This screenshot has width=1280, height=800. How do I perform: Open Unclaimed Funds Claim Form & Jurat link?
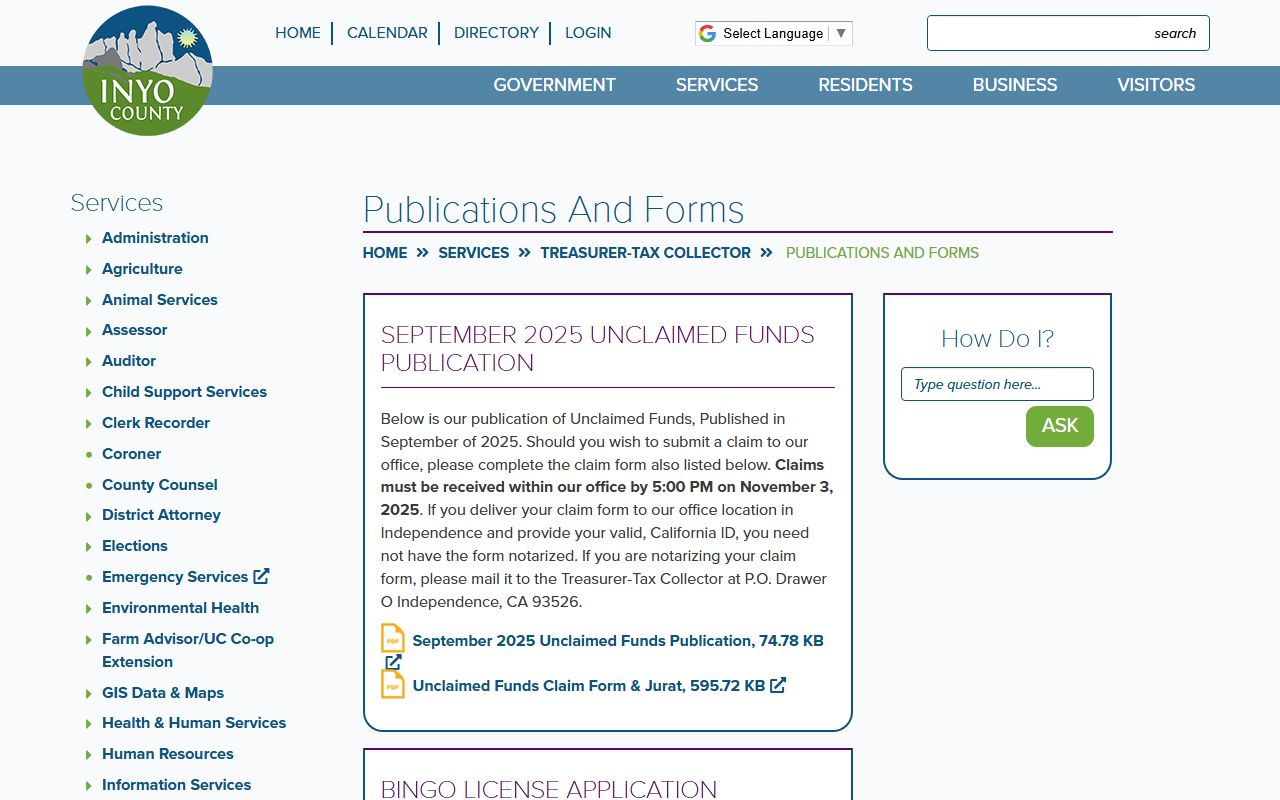click(x=589, y=686)
